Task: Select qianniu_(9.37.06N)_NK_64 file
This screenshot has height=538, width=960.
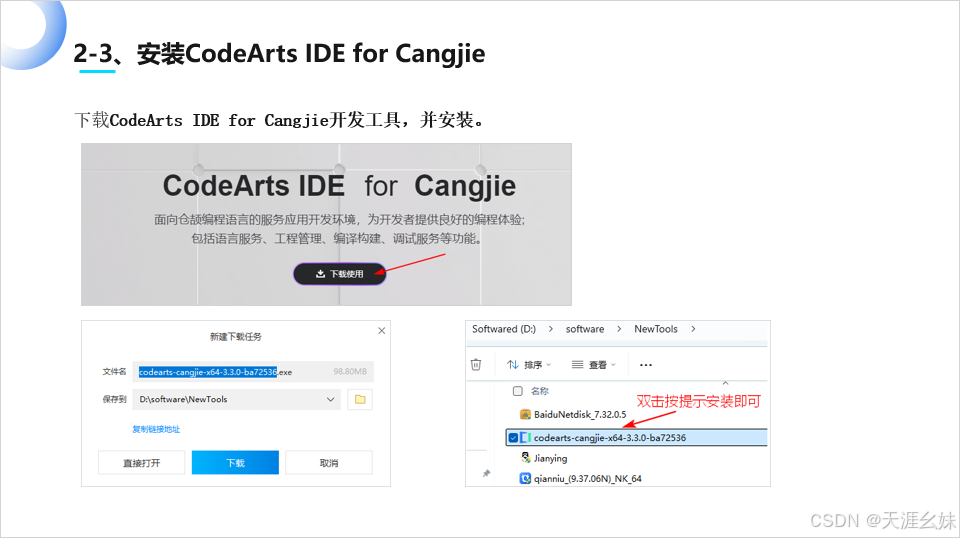Action: coord(587,479)
